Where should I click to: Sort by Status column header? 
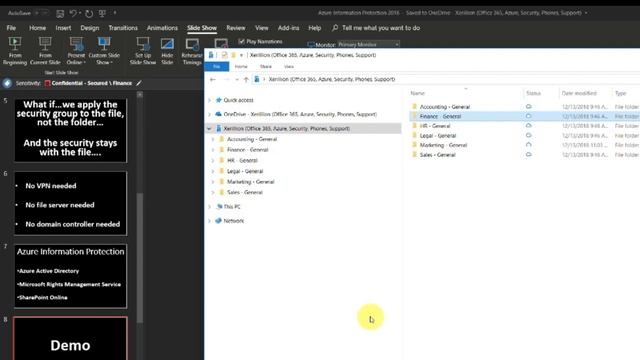(x=533, y=93)
